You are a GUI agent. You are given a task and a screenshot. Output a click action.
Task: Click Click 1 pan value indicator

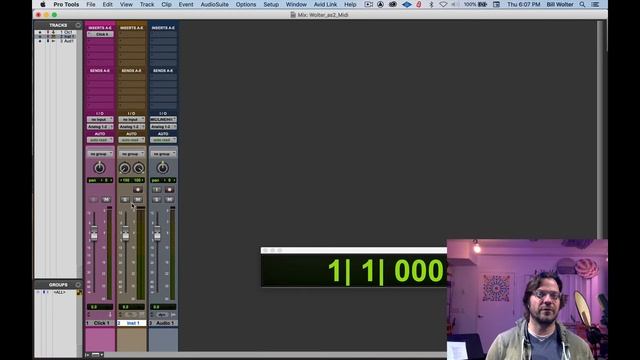click(x=100, y=180)
